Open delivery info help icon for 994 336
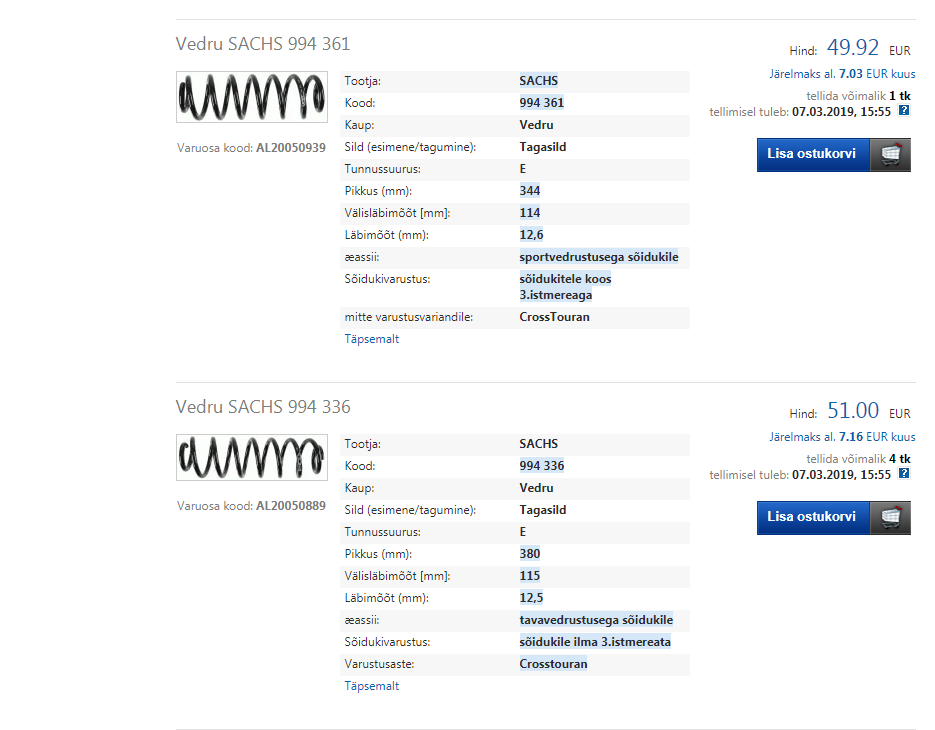Viewport: 935px width, 730px height. (x=904, y=474)
